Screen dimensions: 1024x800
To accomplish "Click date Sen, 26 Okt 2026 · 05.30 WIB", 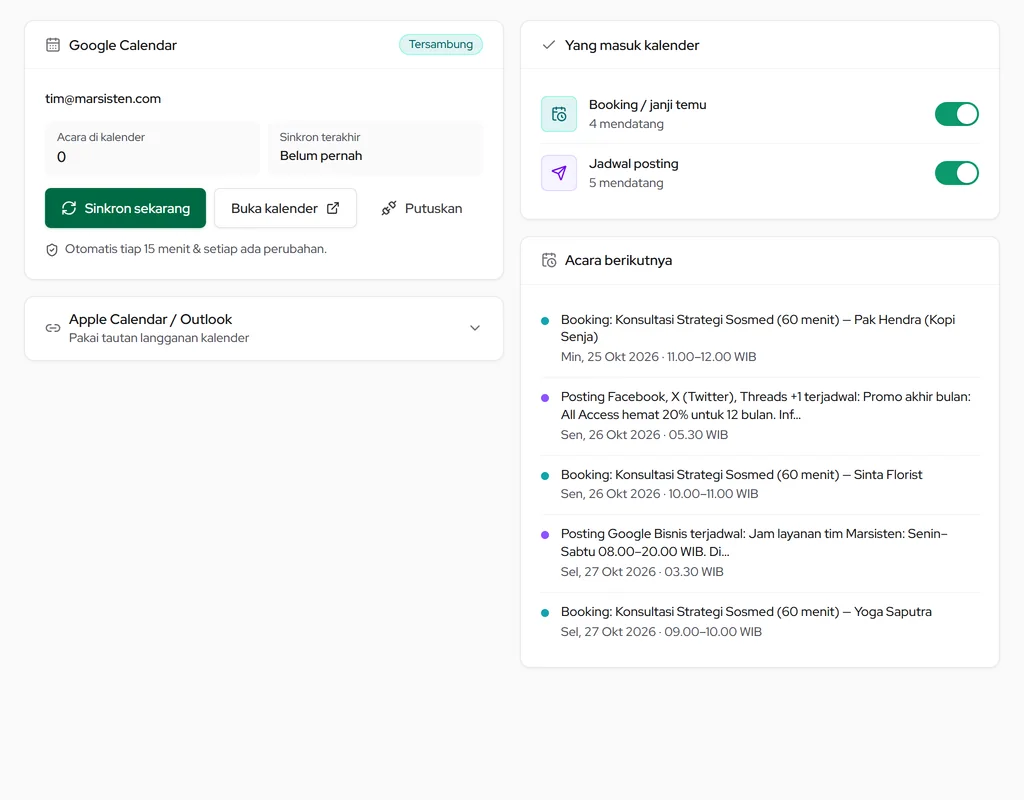I will 644,434.
